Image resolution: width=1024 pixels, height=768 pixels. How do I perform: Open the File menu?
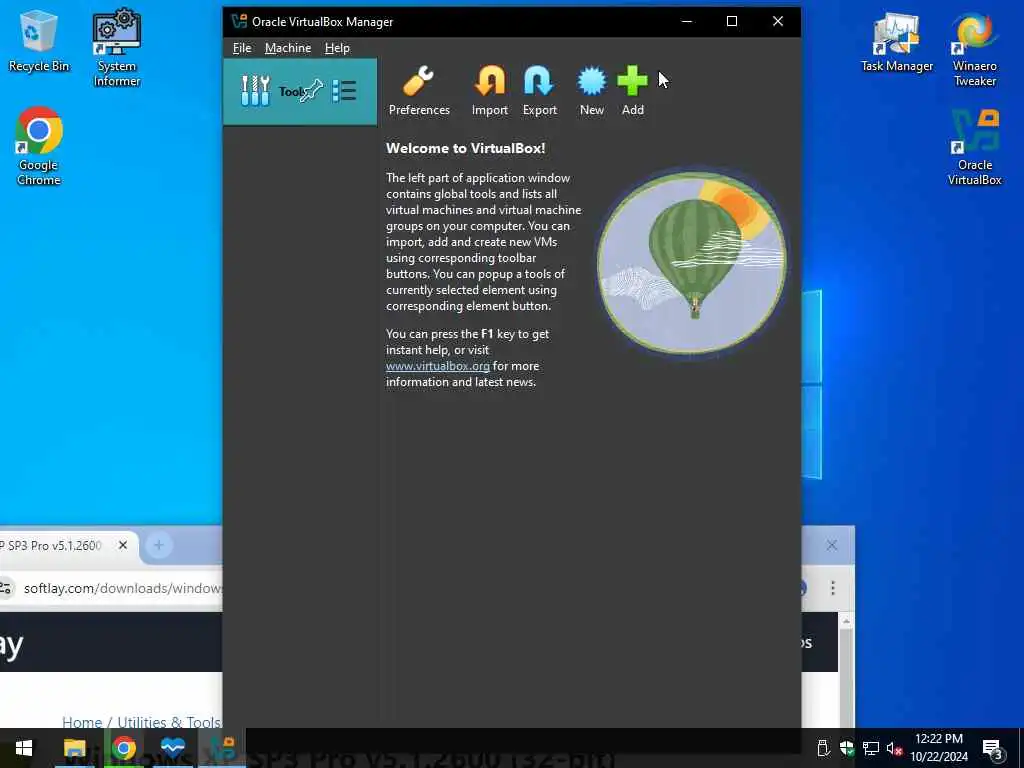tap(242, 48)
